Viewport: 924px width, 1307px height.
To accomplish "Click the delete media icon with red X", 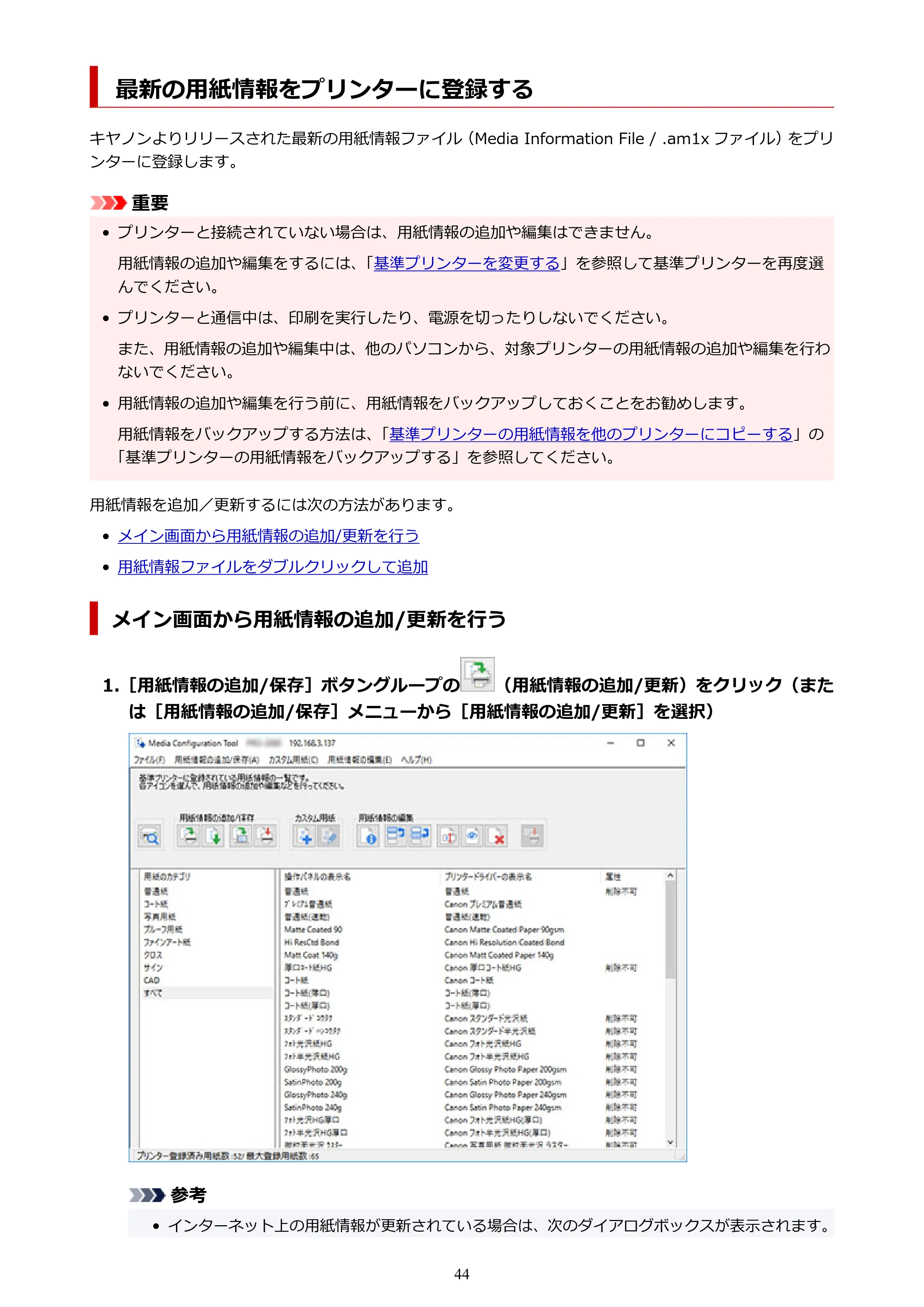I will 497,836.
